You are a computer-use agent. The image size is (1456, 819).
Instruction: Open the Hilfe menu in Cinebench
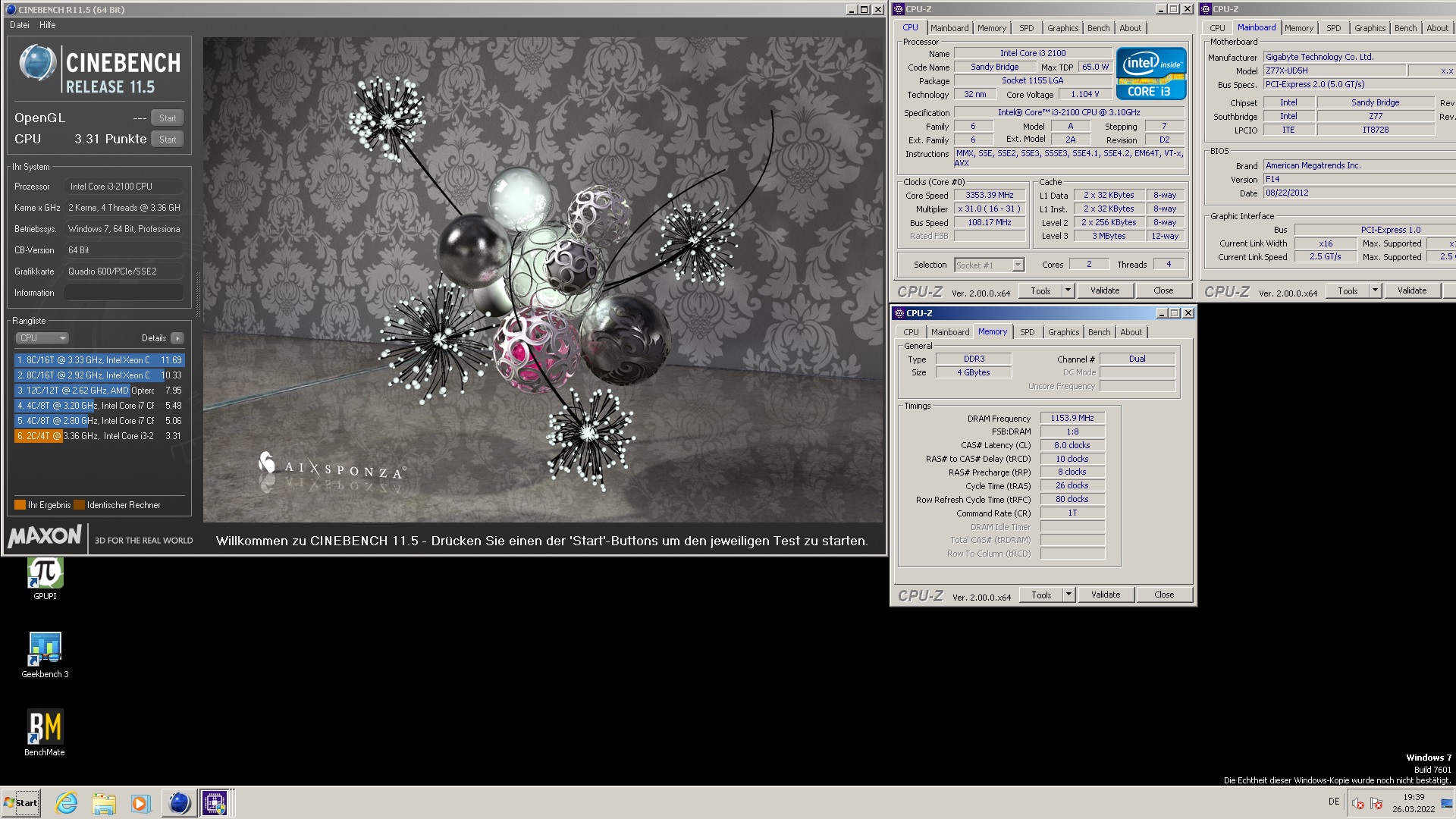coord(48,25)
